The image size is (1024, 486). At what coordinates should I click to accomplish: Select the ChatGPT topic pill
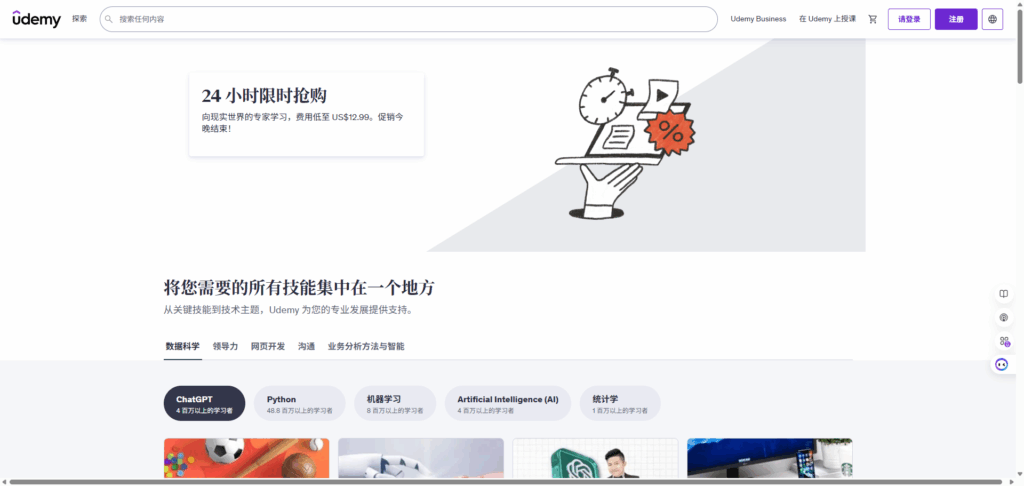(204, 404)
